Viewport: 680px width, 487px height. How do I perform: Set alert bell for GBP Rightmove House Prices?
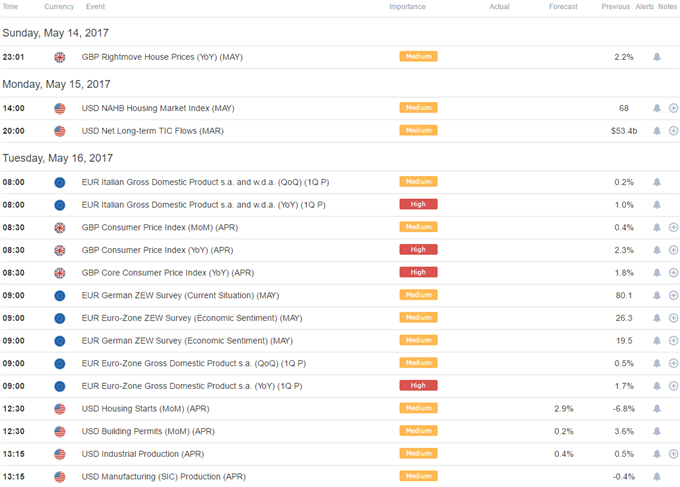coord(657,57)
